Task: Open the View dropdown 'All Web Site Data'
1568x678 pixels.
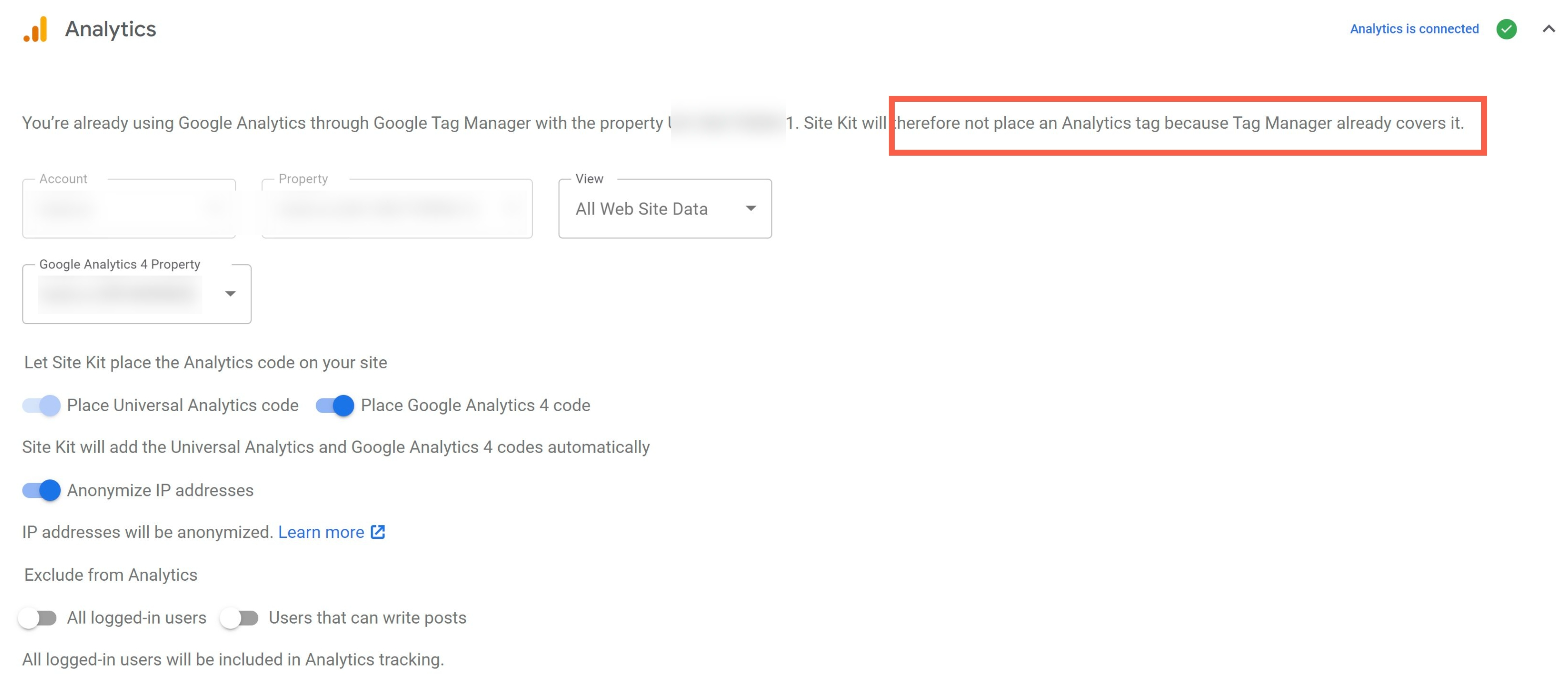Action: pos(665,209)
